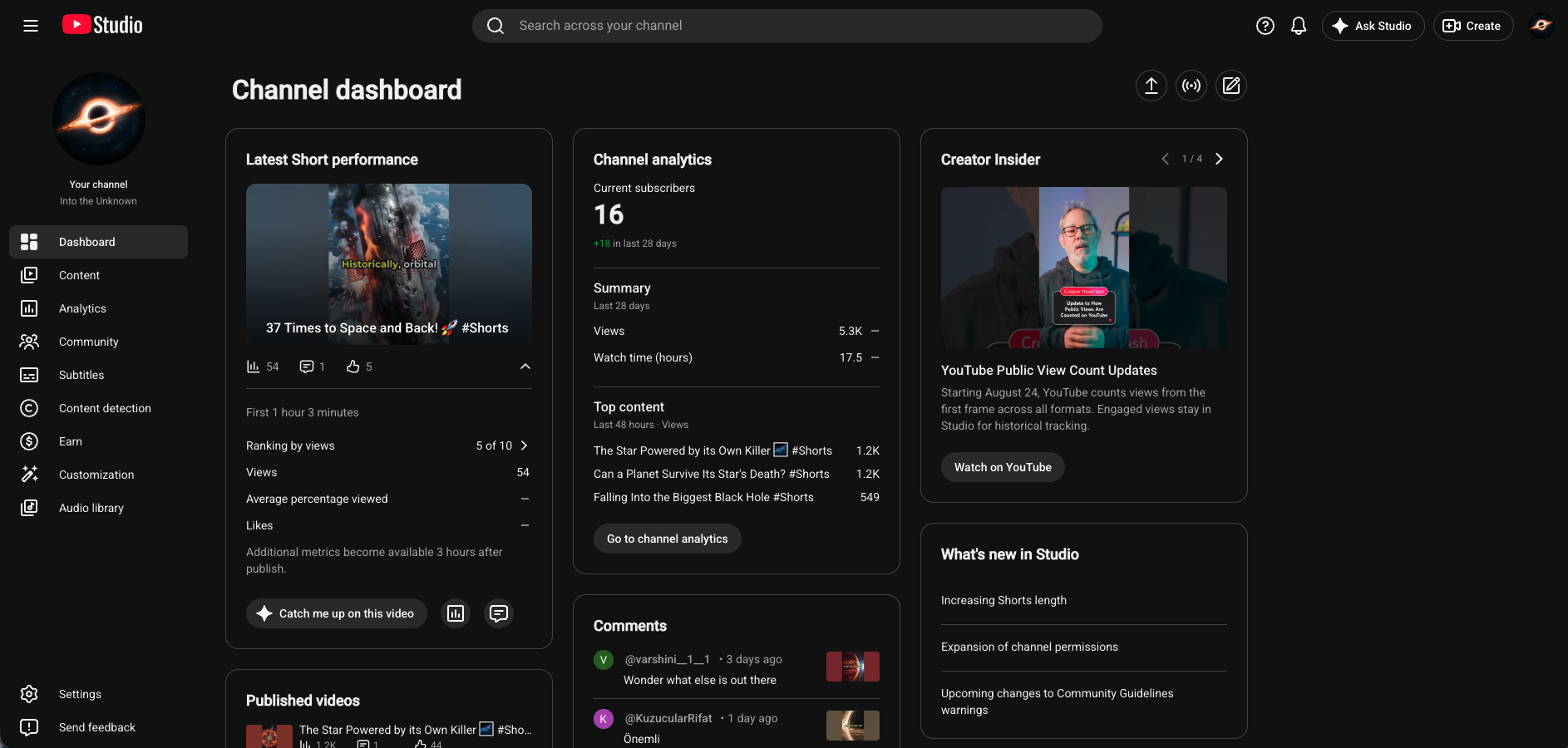Click Watch on YouTube button

pyautogui.click(x=1003, y=467)
